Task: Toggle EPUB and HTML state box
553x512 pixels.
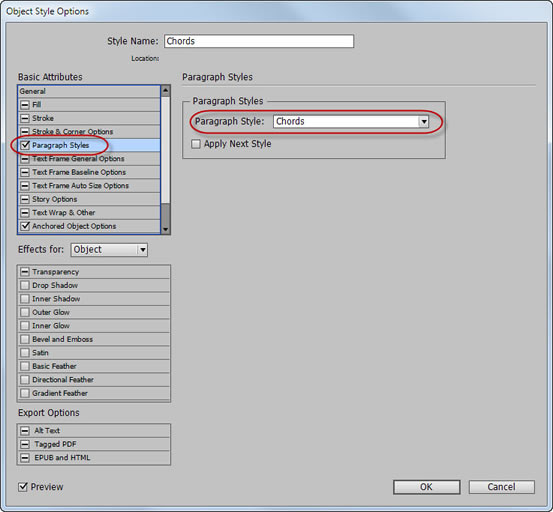Action: 25,458
